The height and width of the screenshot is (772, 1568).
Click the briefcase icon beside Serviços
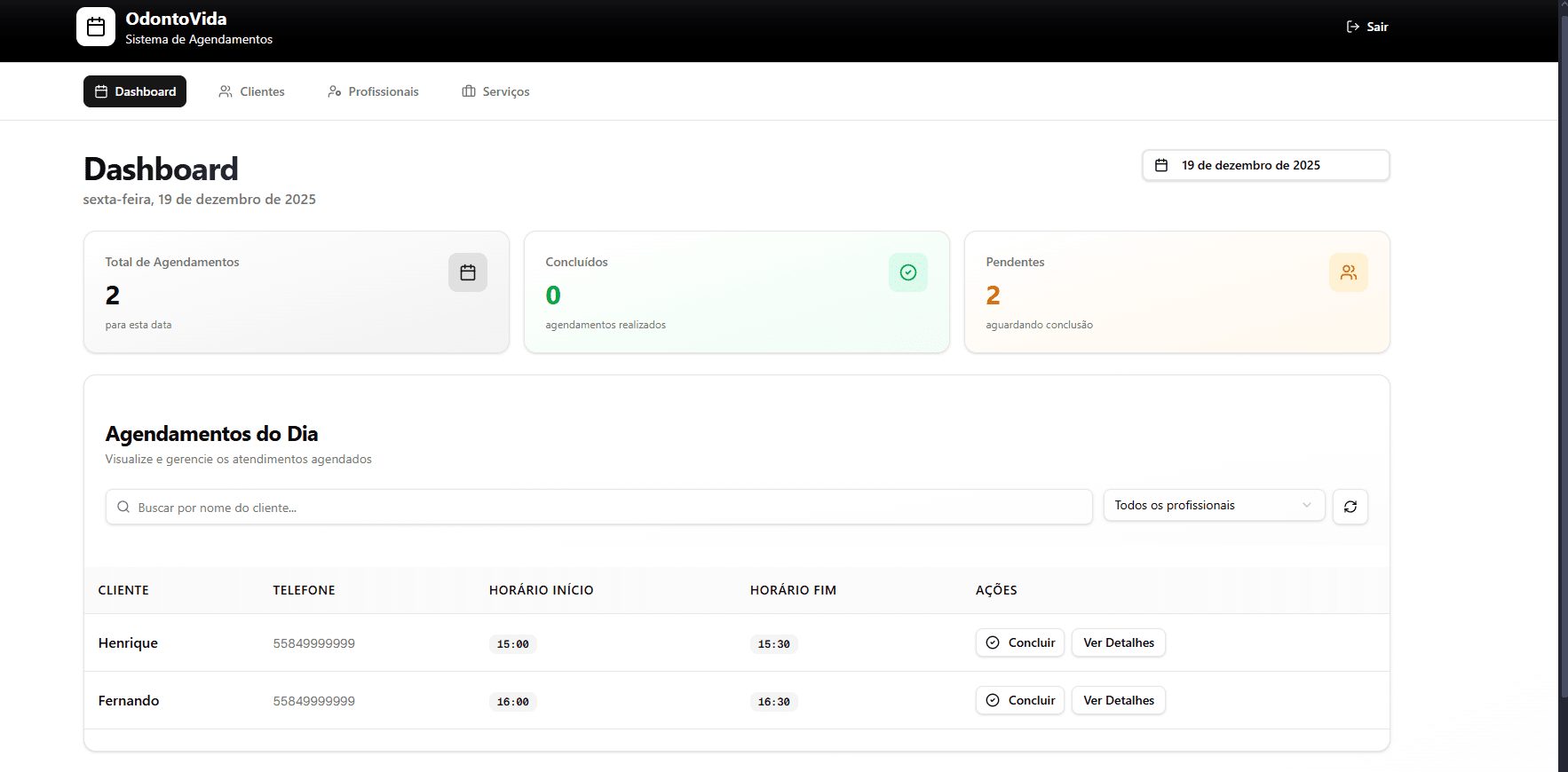click(469, 91)
